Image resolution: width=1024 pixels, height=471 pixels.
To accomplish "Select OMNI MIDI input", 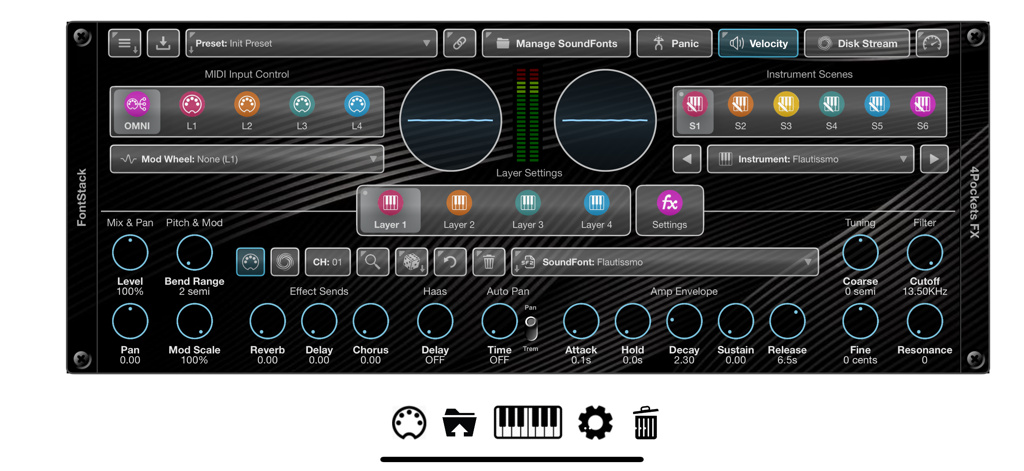I will 137,112.
